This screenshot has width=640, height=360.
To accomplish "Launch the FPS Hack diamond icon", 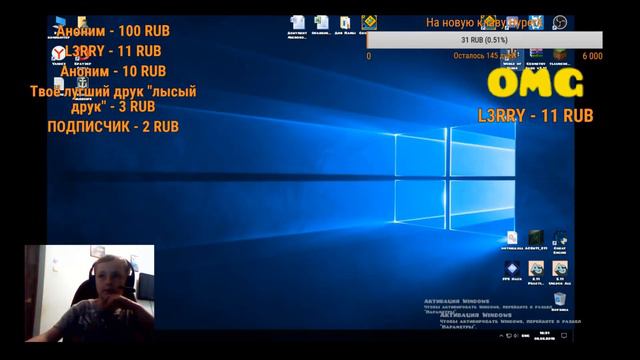I will pyautogui.click(x=512, y=271).
